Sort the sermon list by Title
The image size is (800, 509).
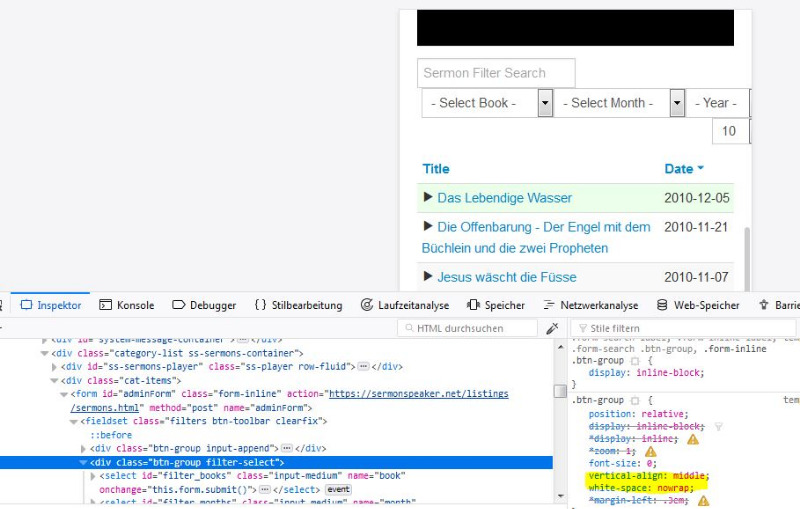(436, 169)
